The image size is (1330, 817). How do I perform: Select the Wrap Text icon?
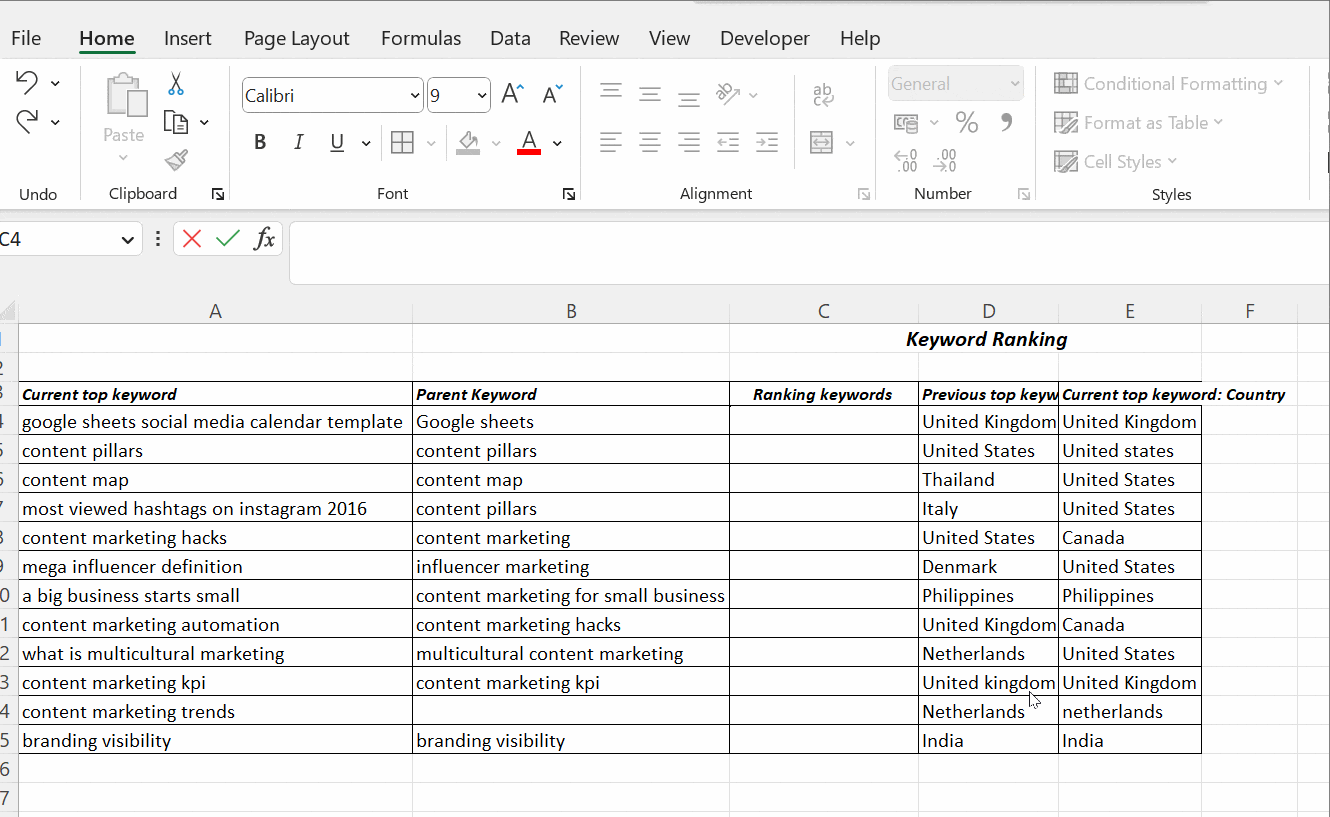[823, 93]
